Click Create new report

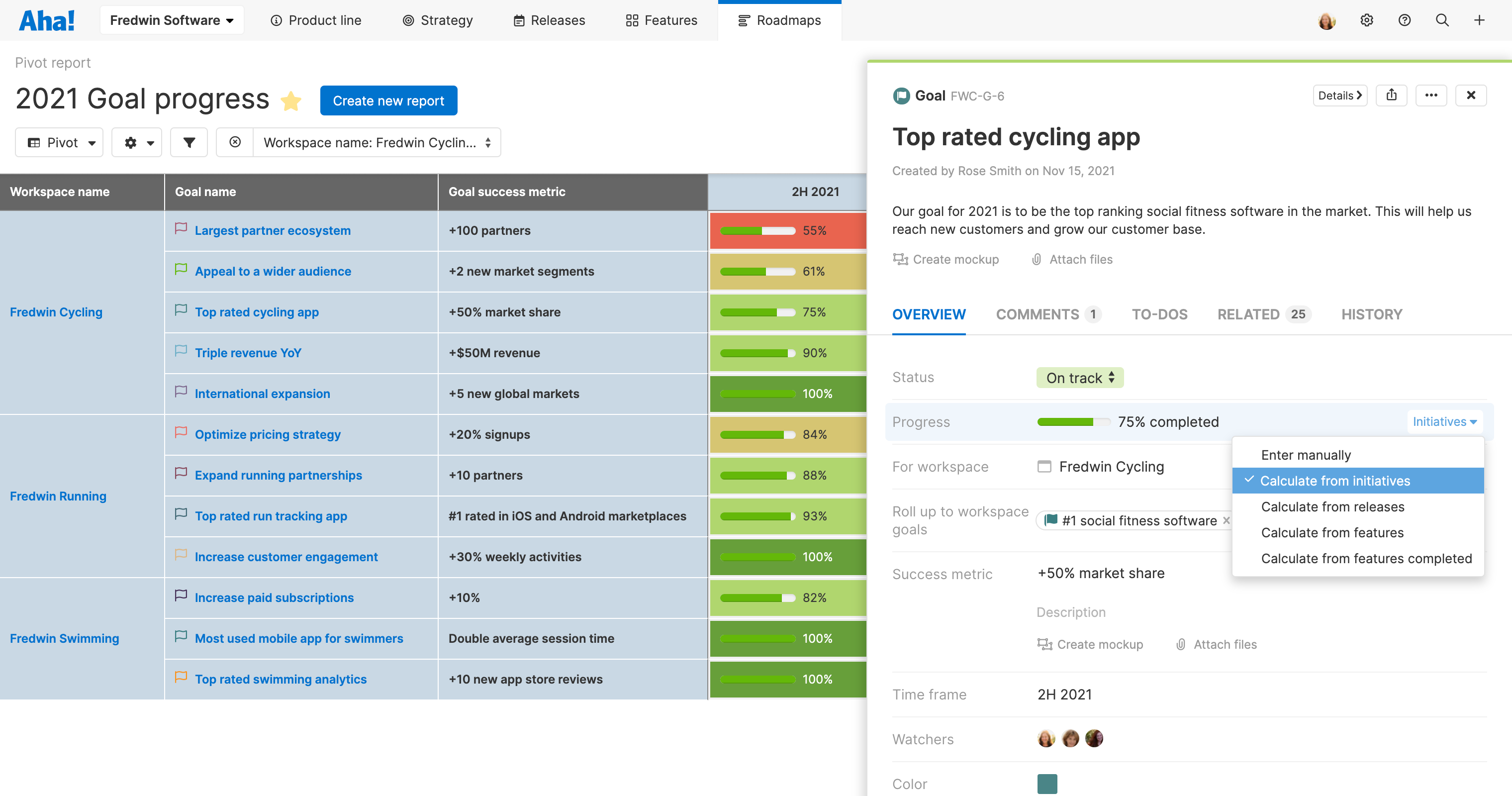coord(388,100)
